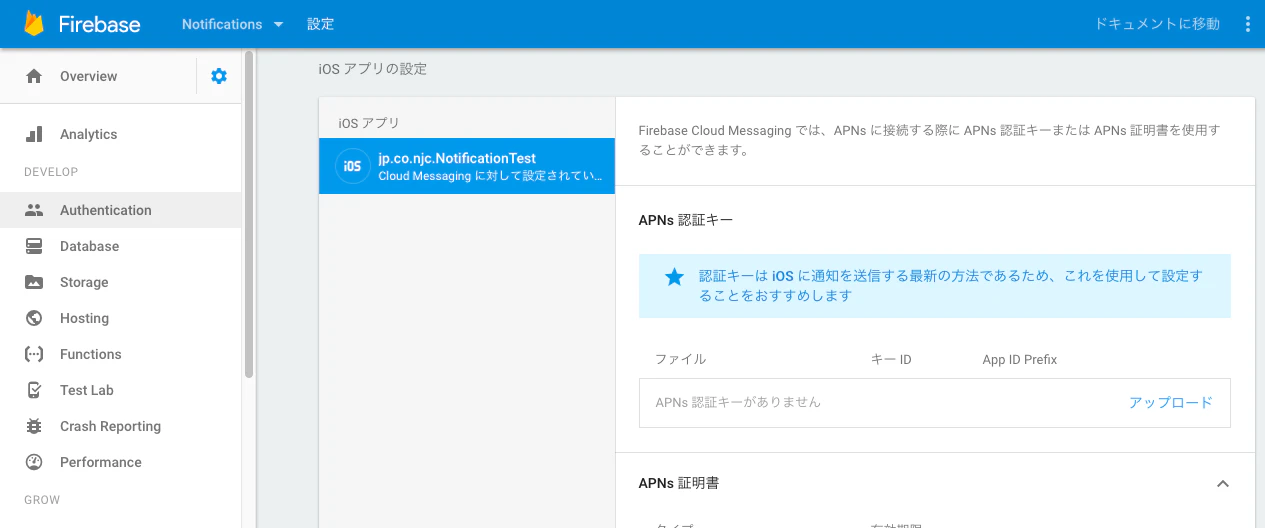The height and width of the screenshot is (528, 1265).
Task: Click the Firebase Cloud Messaging description paragraph
Action: point(930,141)
